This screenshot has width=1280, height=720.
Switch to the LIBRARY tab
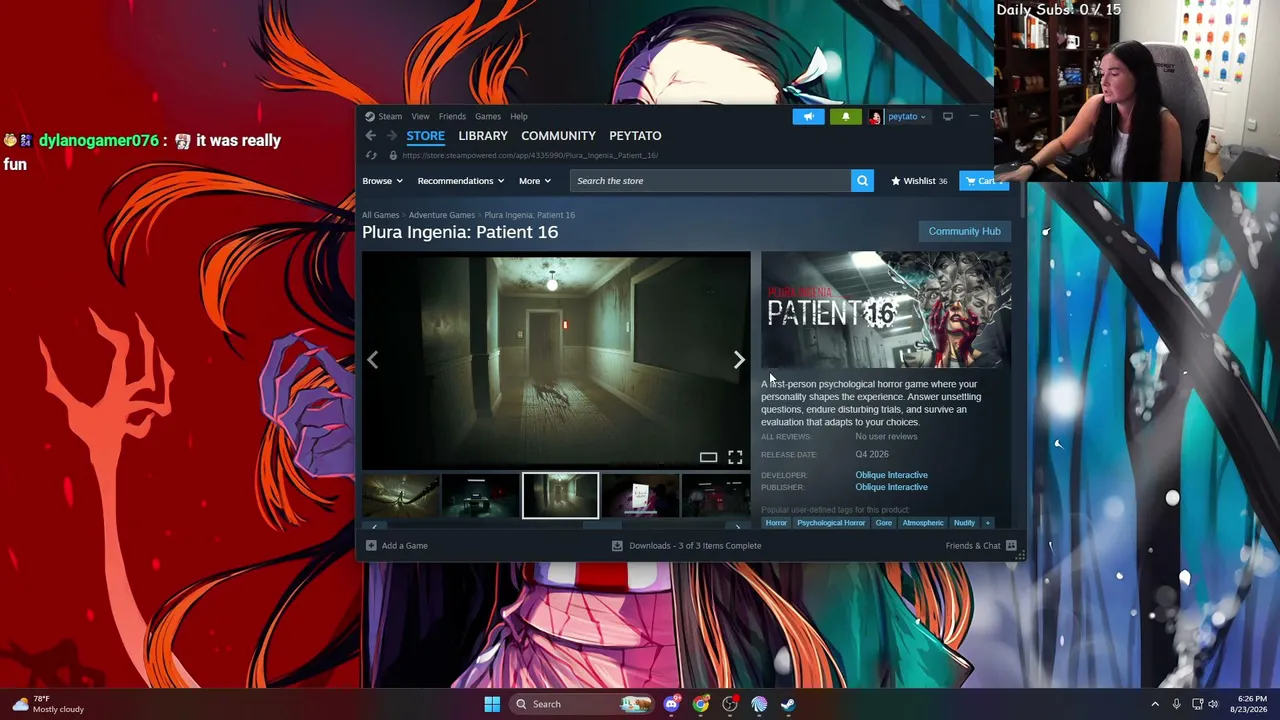(483, 136)
